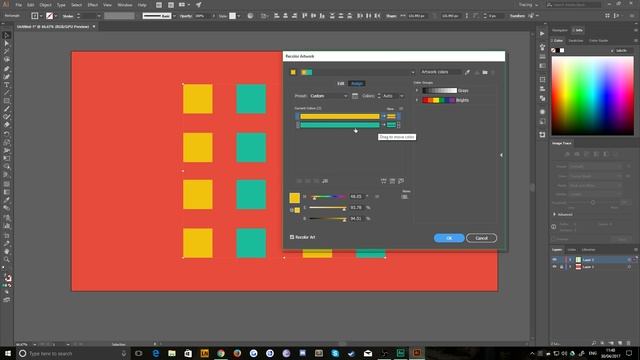Open the Align panel icon in right dock

point(542,89)
